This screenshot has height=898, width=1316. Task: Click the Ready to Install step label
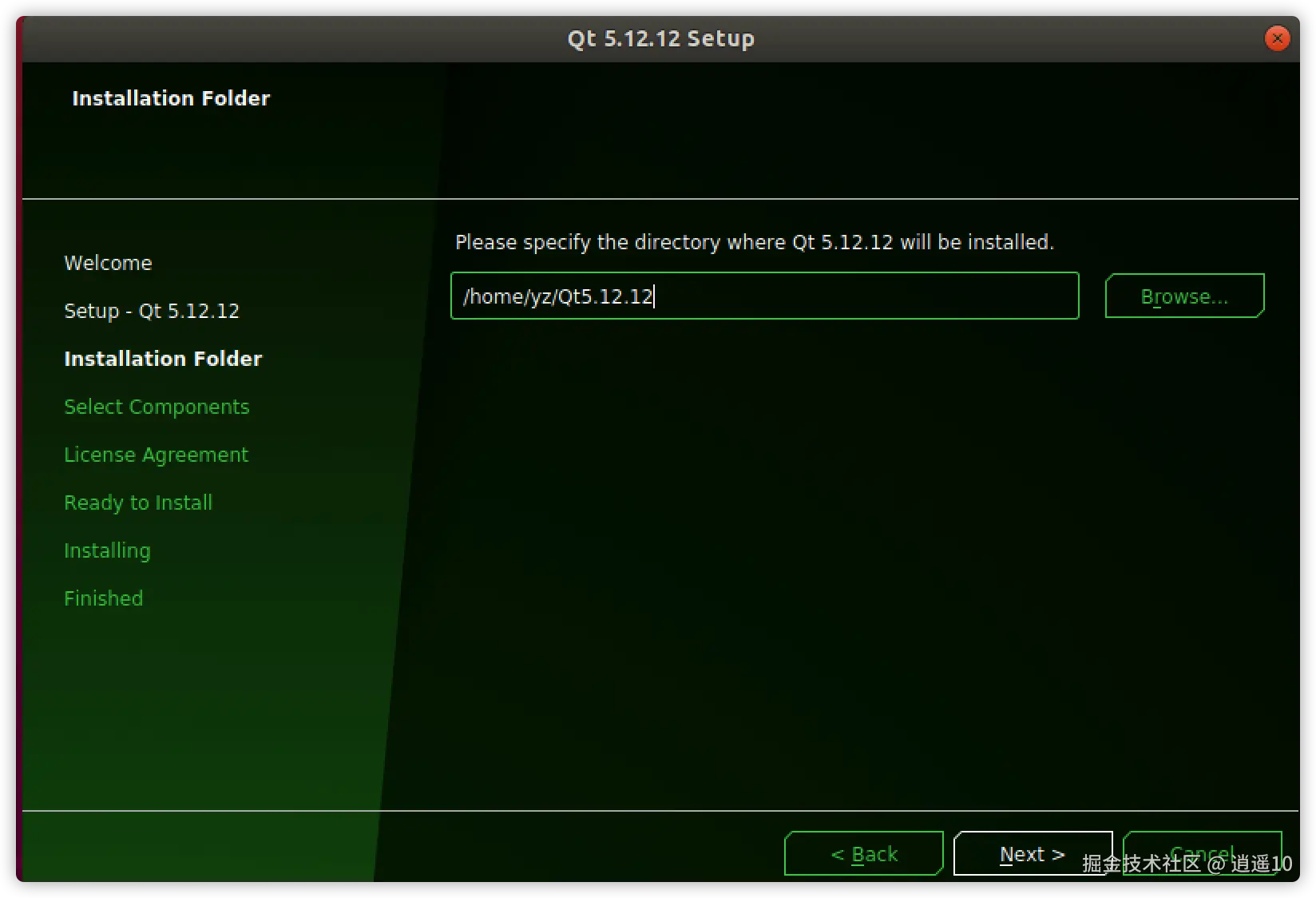point(138,503)
